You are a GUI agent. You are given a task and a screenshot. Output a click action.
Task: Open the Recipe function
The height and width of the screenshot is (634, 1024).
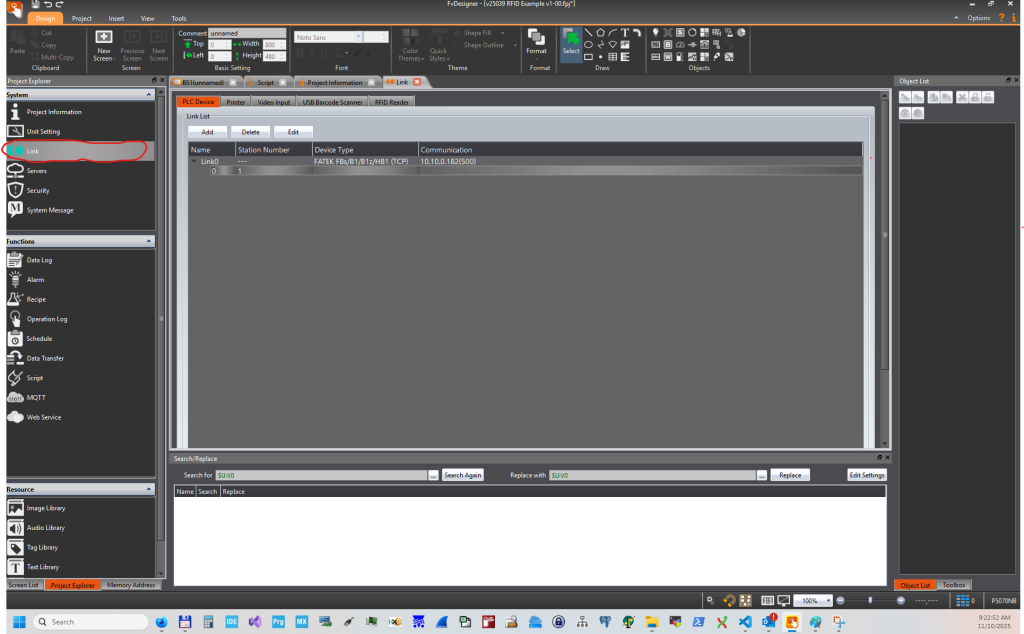[36, 299]
